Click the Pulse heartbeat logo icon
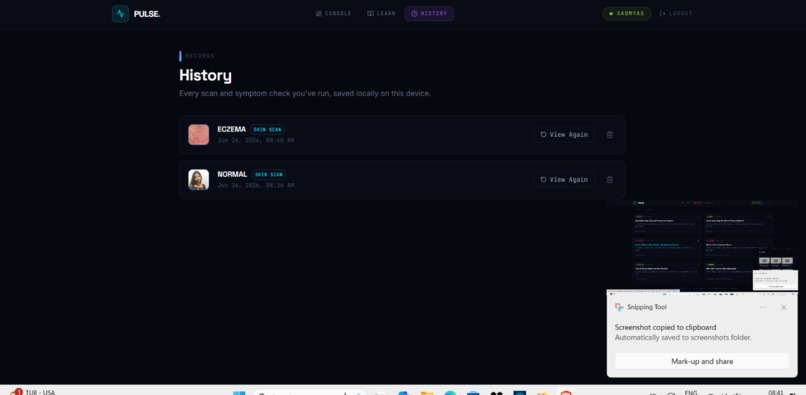The image size is (806, 395). [x=120, y=14]
